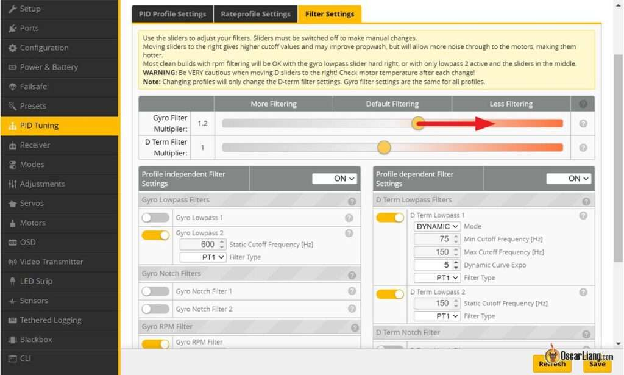
Task: Switch to Rateprofile Settings tab
Action: pos(255,14)
